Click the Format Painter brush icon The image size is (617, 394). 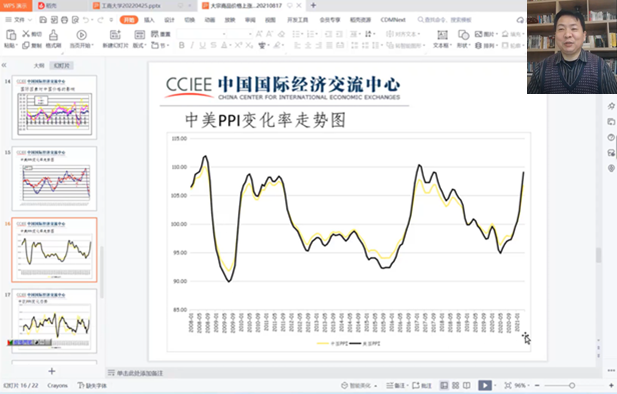(x=54, y=35)
